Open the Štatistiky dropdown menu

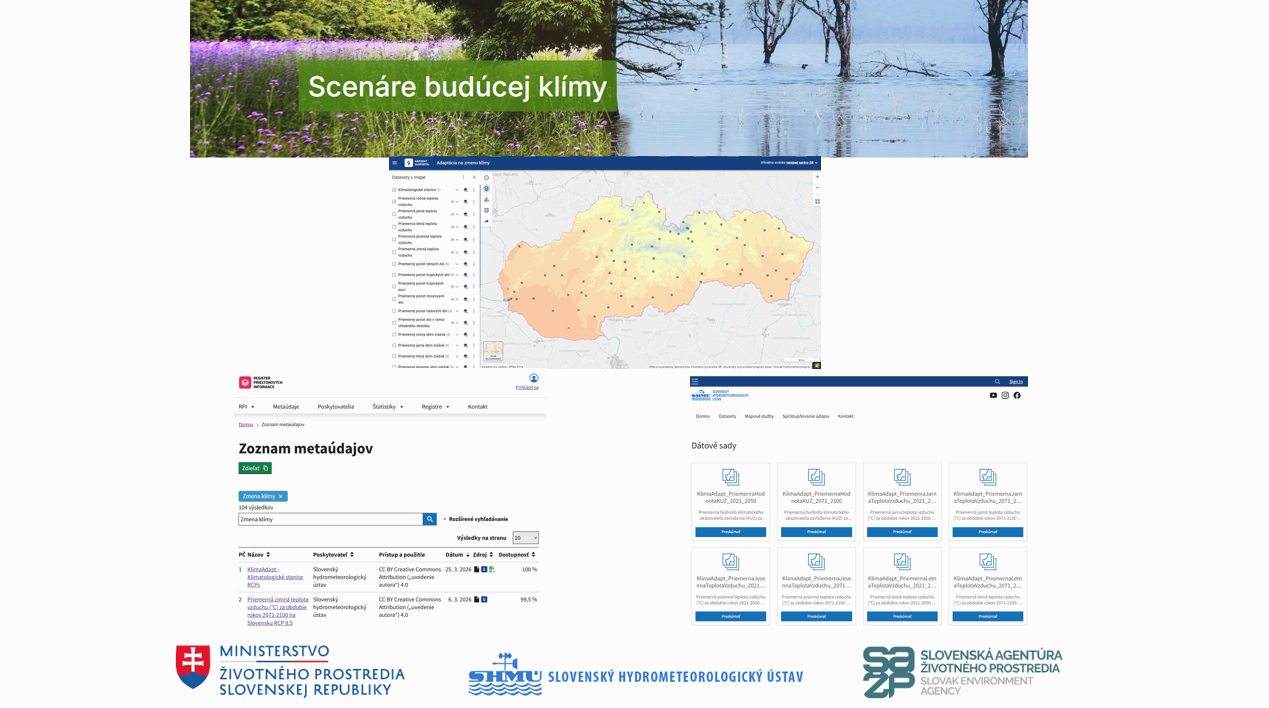(x=388, y=407)
